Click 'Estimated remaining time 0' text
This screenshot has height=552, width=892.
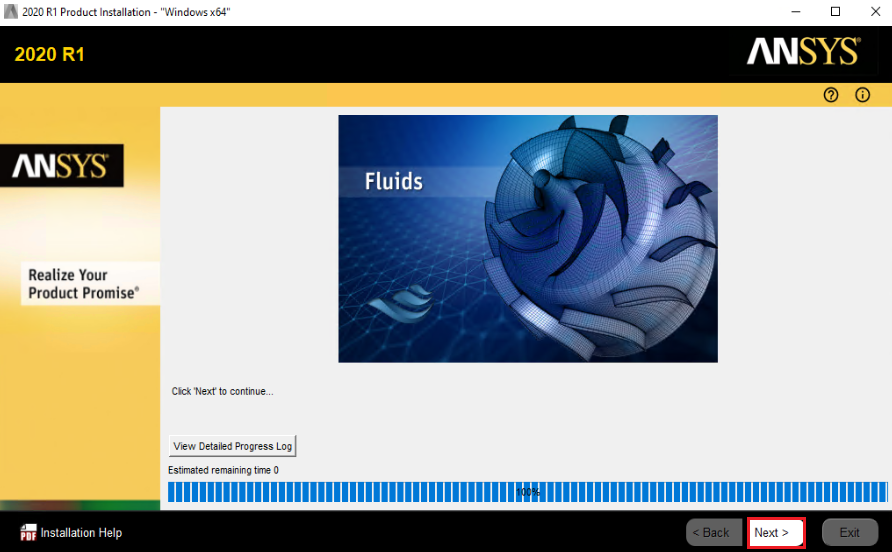click(223, 470)
